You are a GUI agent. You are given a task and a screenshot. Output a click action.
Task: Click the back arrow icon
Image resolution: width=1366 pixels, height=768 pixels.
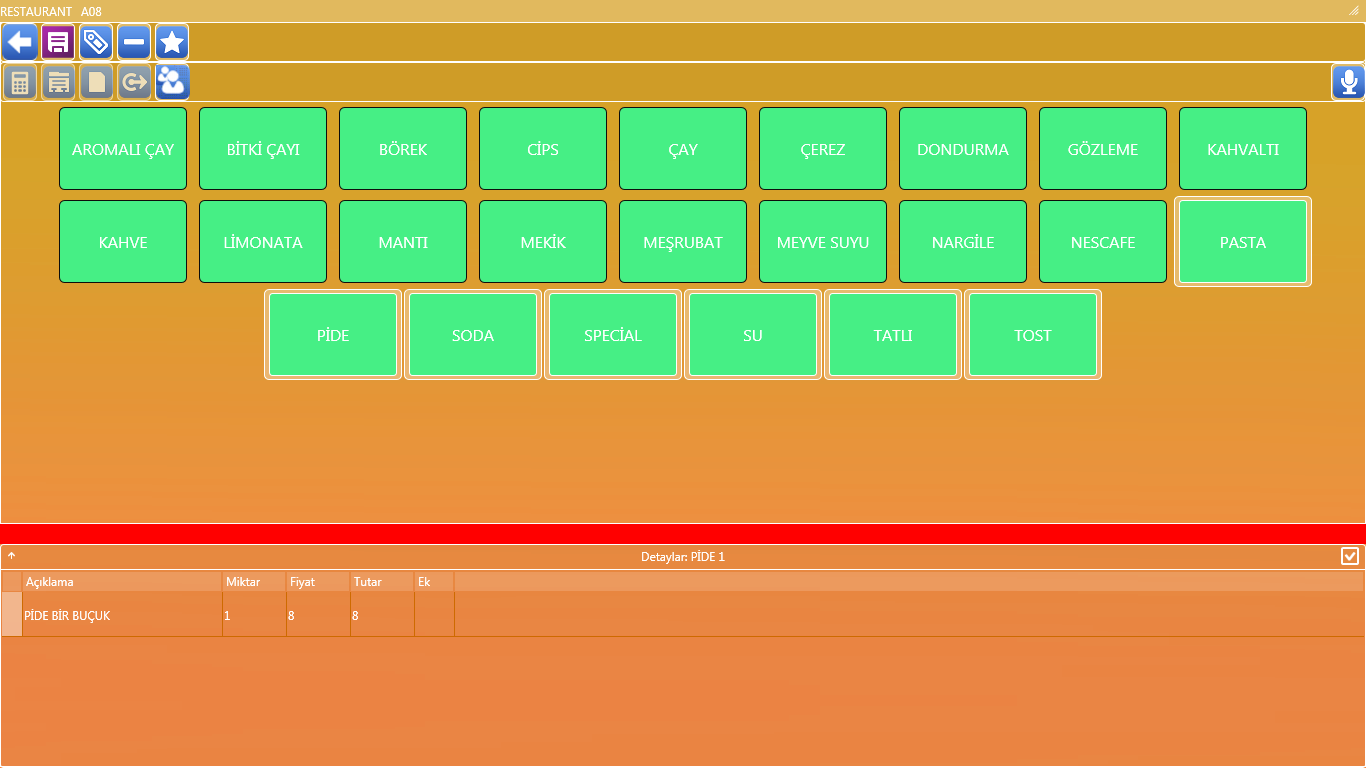click(x=20, y=42)
